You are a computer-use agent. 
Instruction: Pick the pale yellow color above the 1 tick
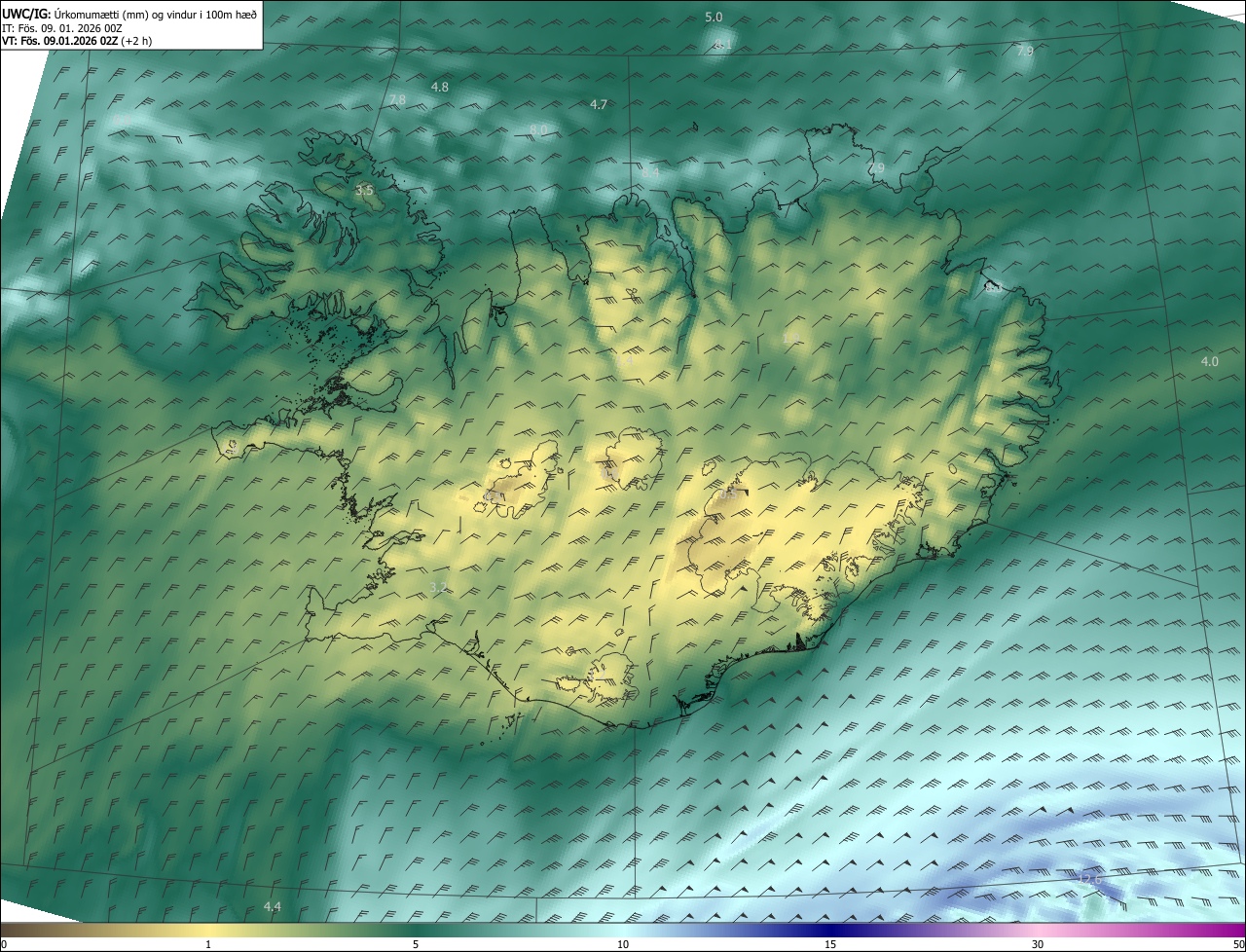click(x=208, y=930)
